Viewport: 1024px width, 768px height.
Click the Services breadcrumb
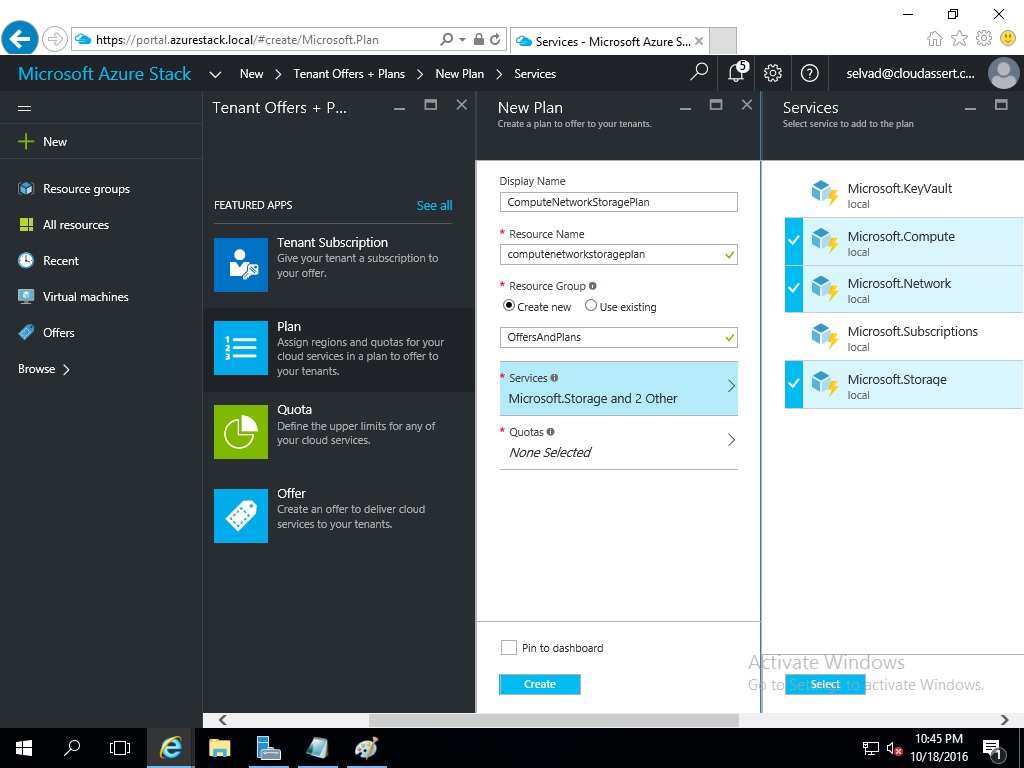535,74
